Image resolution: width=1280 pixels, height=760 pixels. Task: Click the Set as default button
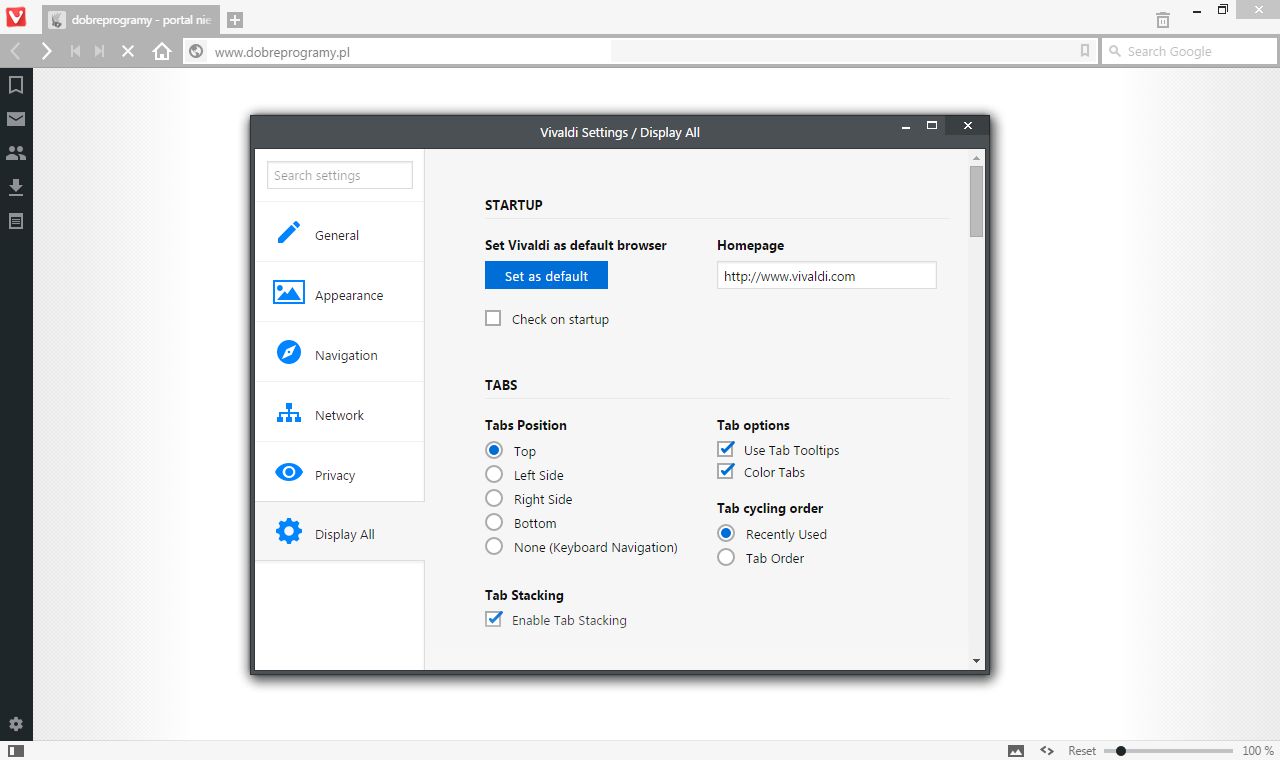point(546,275)
